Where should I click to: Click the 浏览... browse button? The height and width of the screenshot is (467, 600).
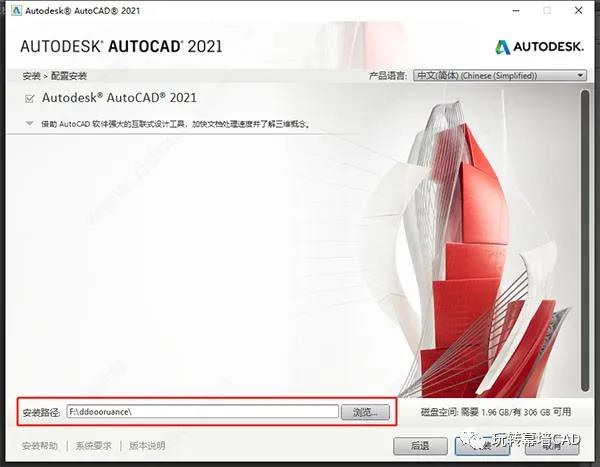click(x=365, y=412)
